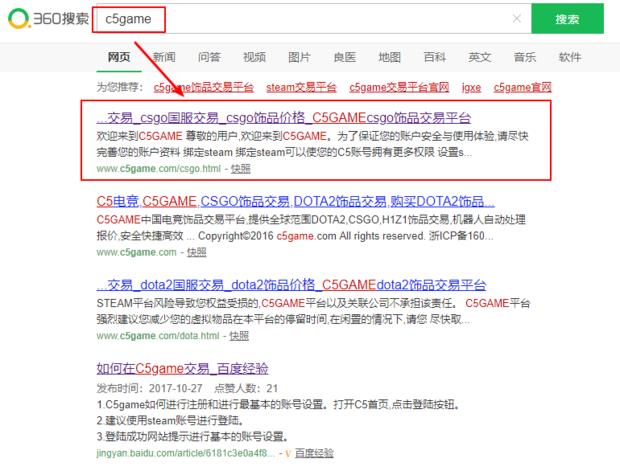Click URL www.c5game.com/dota.html
Screen dimensions: 620x475
point(158,336)
